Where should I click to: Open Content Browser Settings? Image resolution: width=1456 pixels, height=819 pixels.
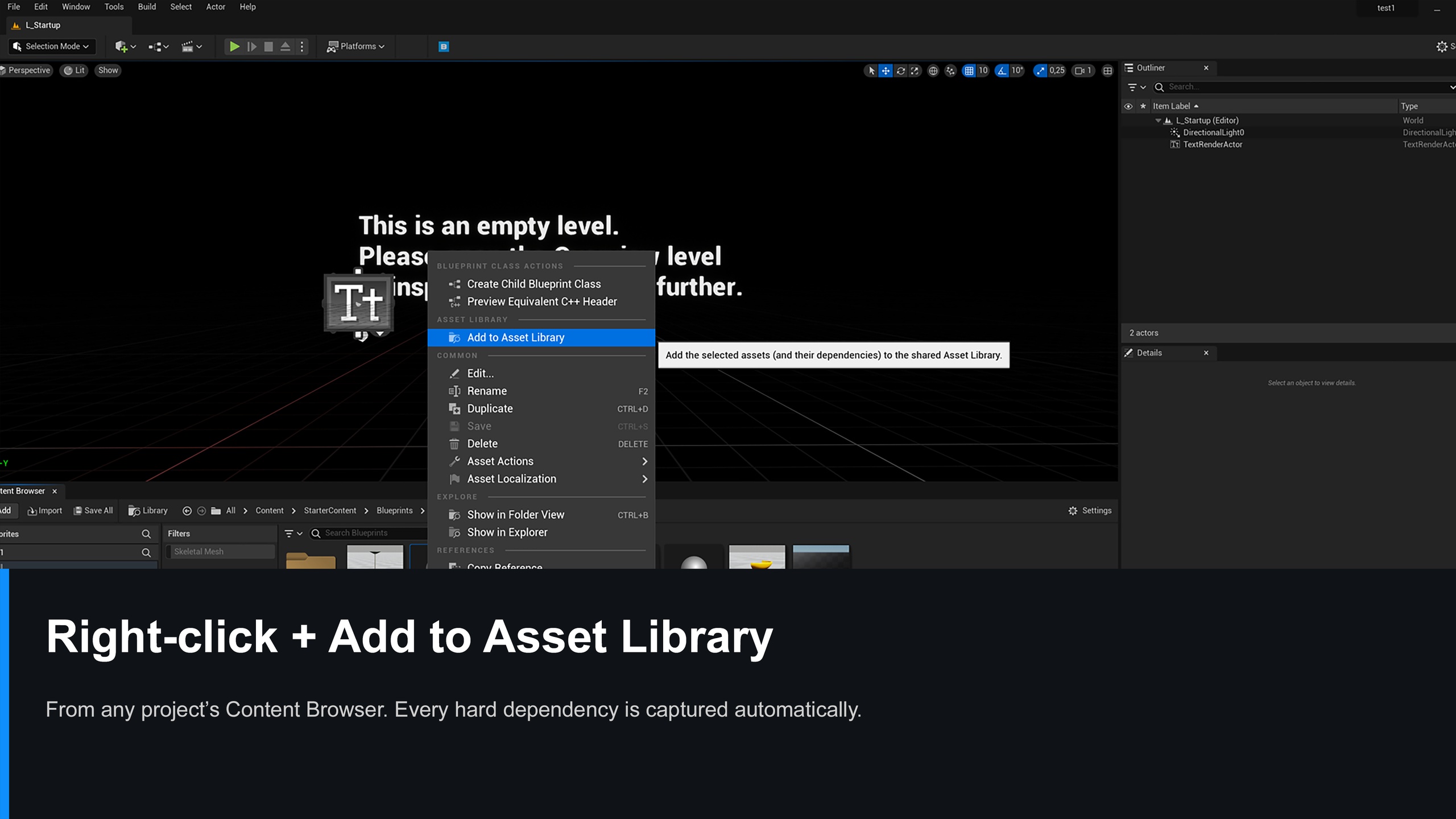[x=1090, y=511]
